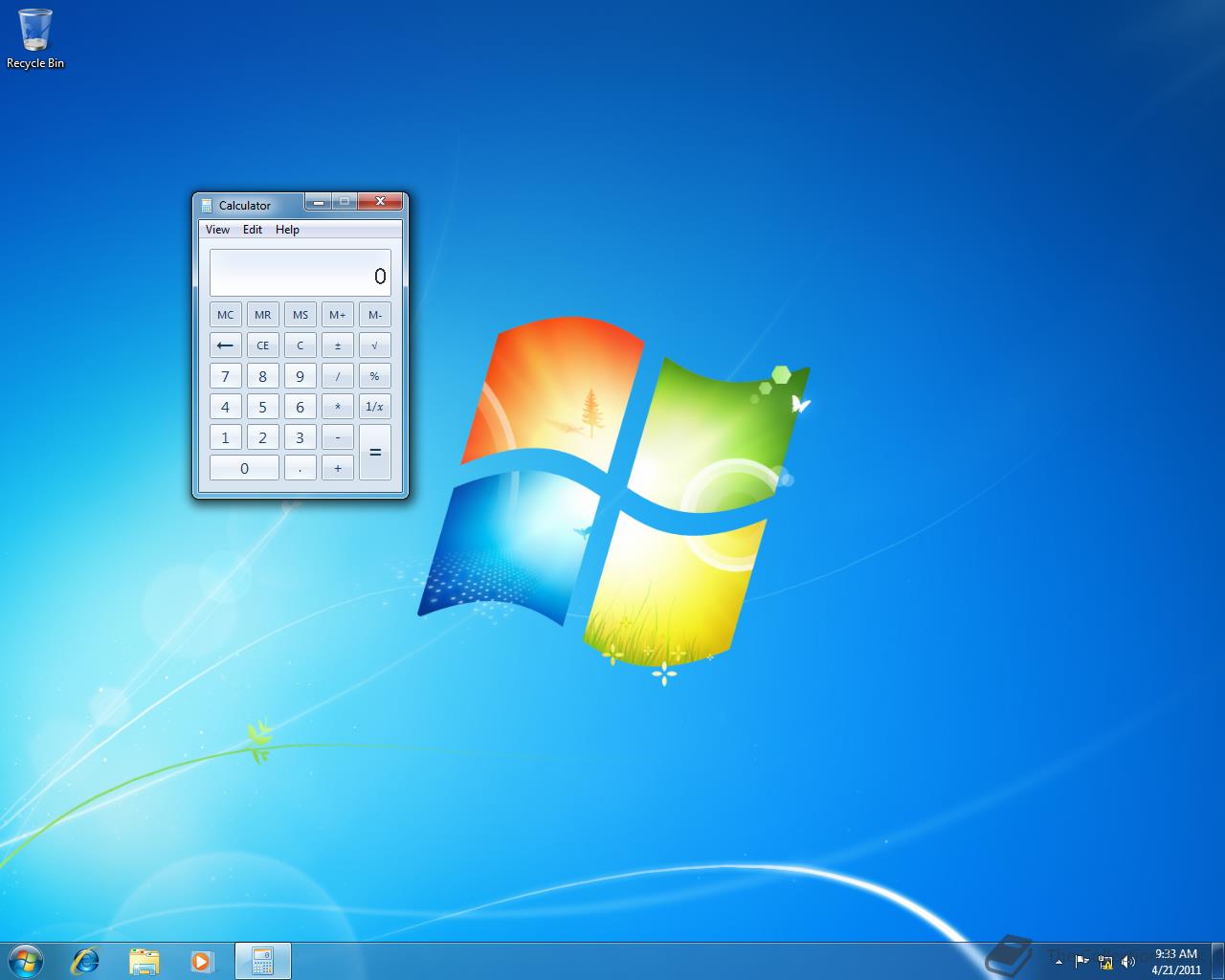Image resolution: width=1225 pixels, height=980 pixels.
Task: Click the digit 3 button
Action: (x=301, y=437)
